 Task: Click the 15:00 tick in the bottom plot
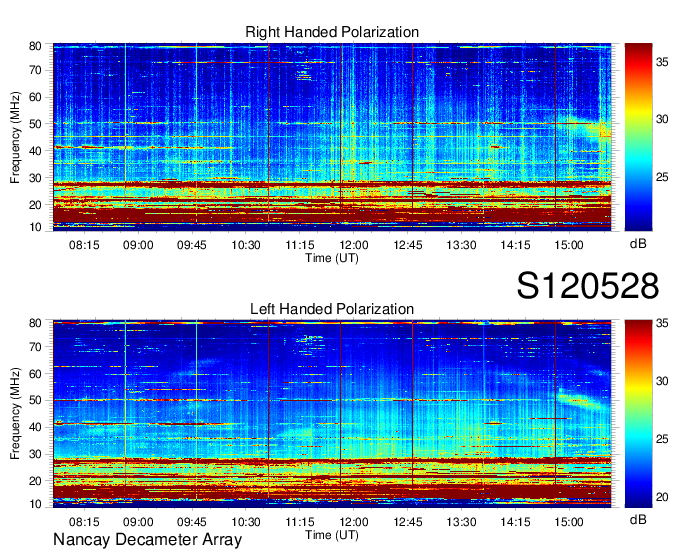click(569, 522)
